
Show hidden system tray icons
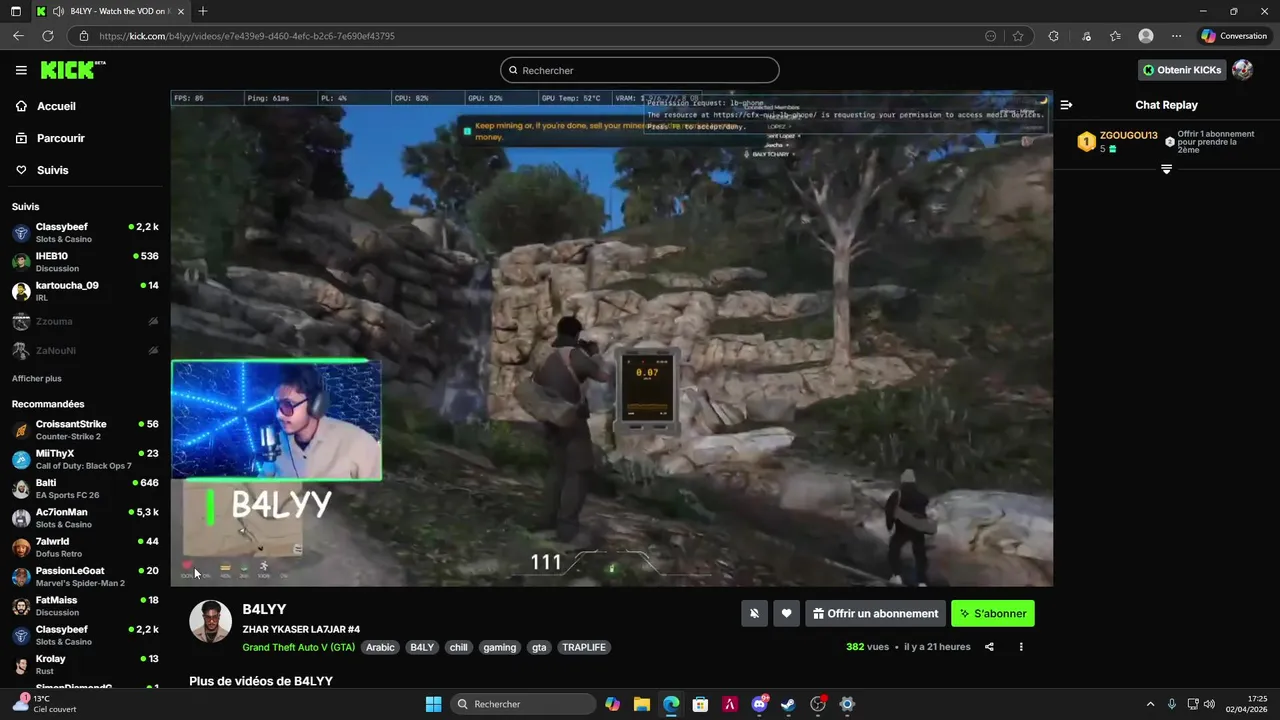coord(1150,704)
